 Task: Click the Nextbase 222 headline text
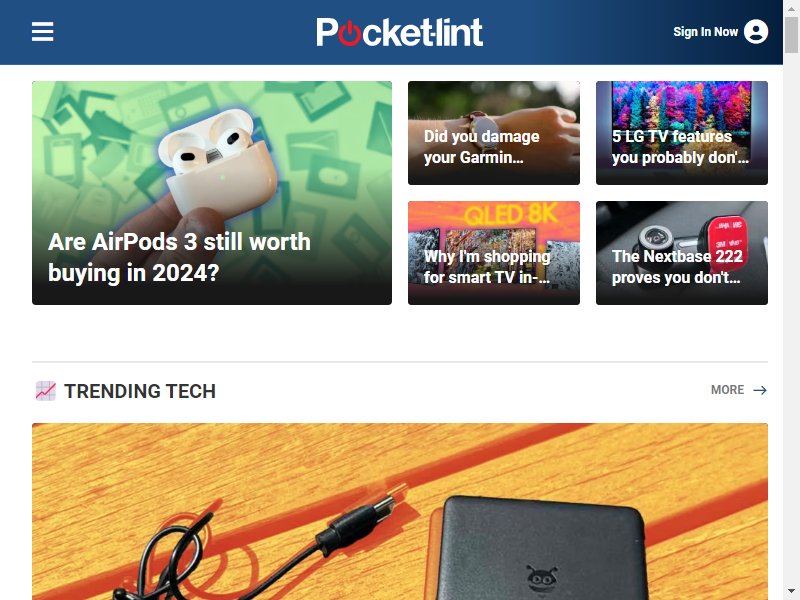point(677,267)
